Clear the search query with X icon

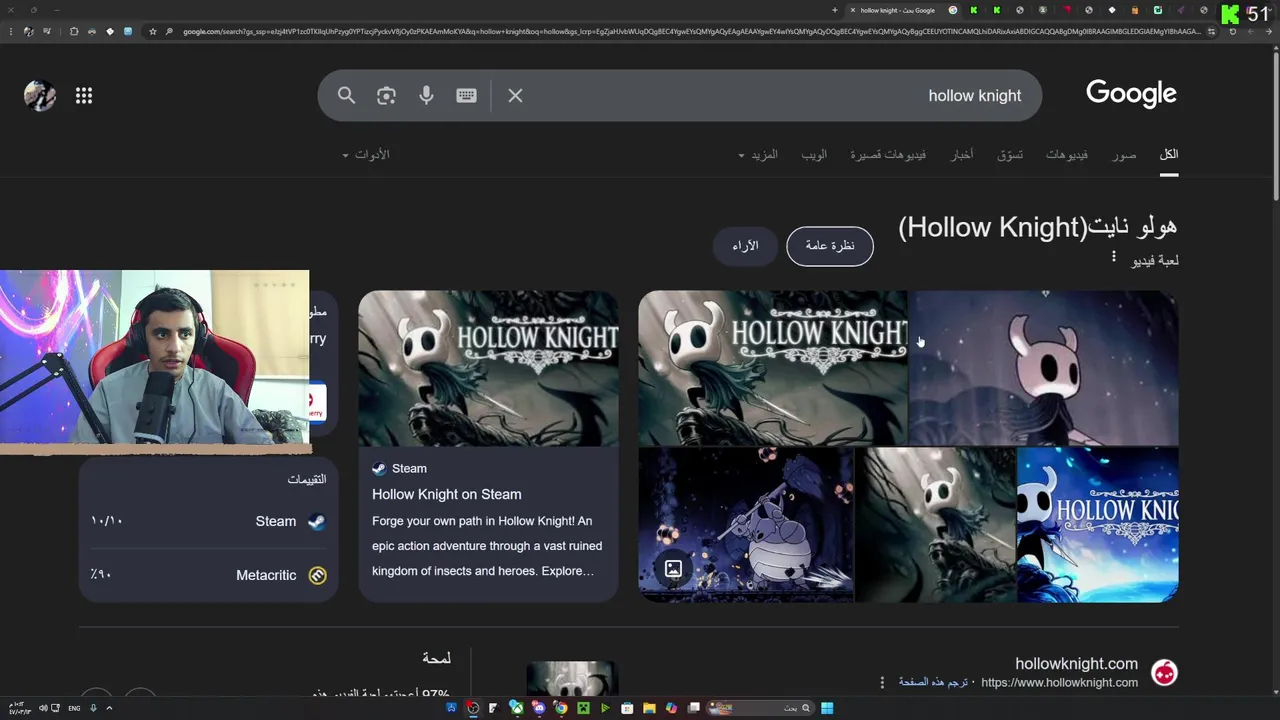coord(515,95)
